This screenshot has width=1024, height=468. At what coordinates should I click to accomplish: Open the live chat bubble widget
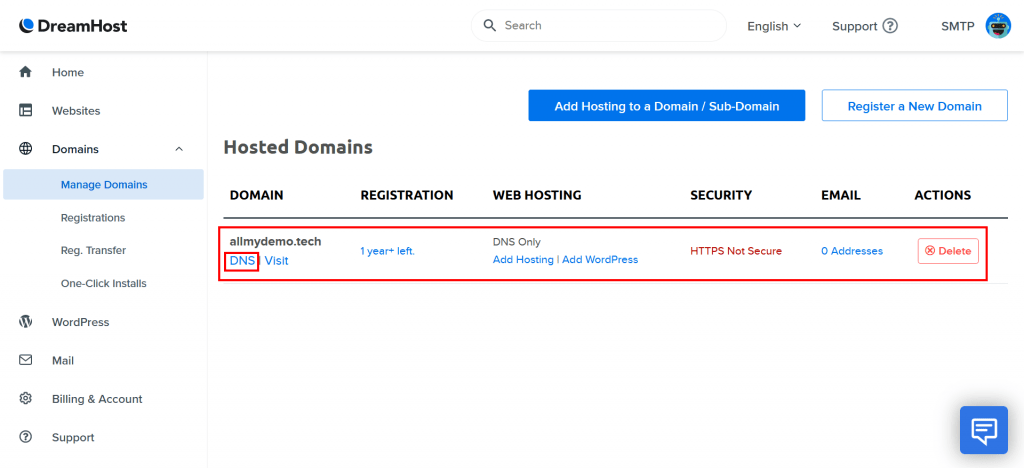(984, 429)
